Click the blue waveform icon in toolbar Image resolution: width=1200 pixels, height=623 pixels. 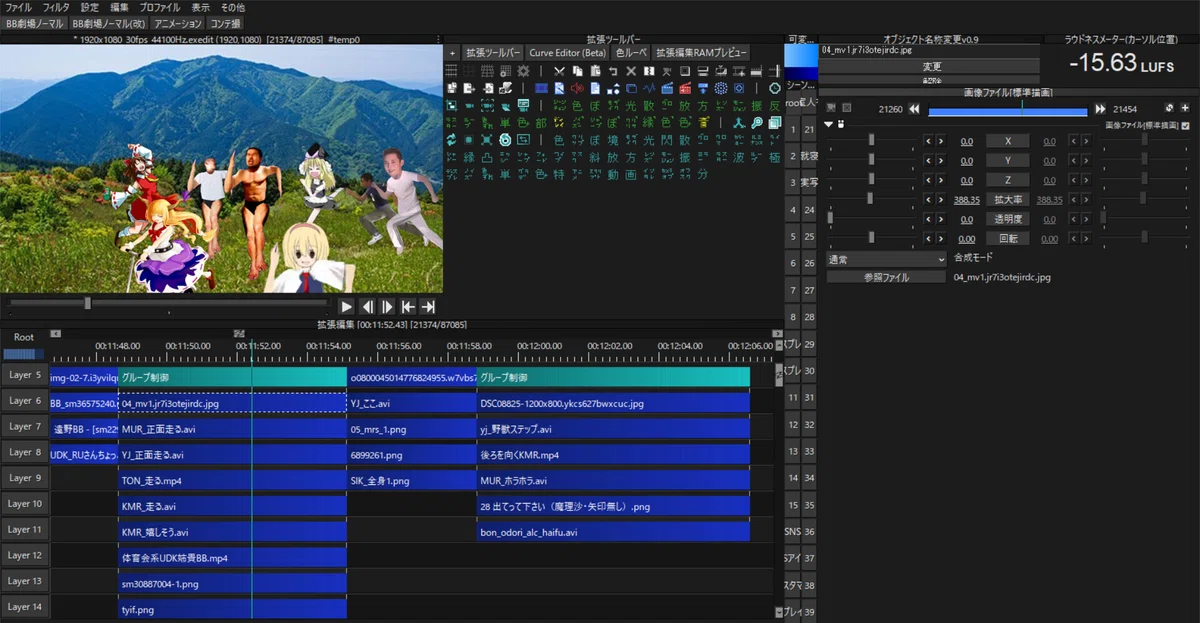(649, 88)
